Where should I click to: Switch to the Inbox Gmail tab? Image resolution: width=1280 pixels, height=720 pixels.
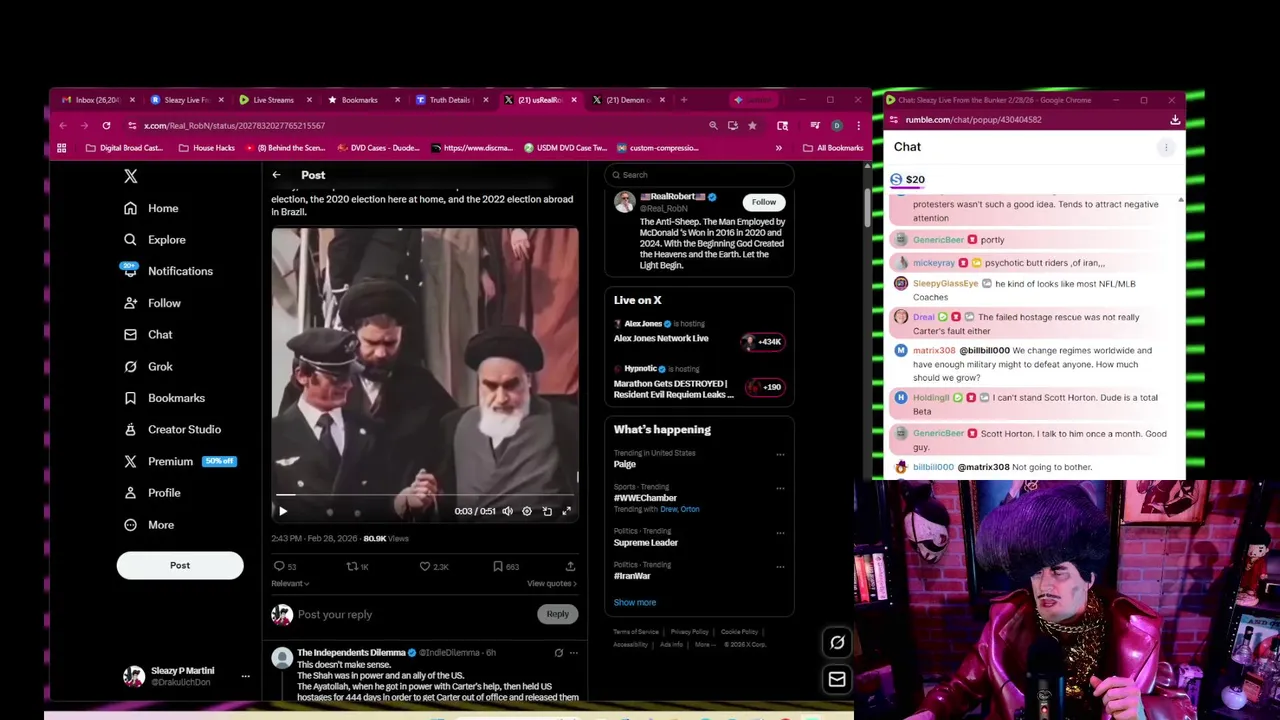(x=97, y=100)
